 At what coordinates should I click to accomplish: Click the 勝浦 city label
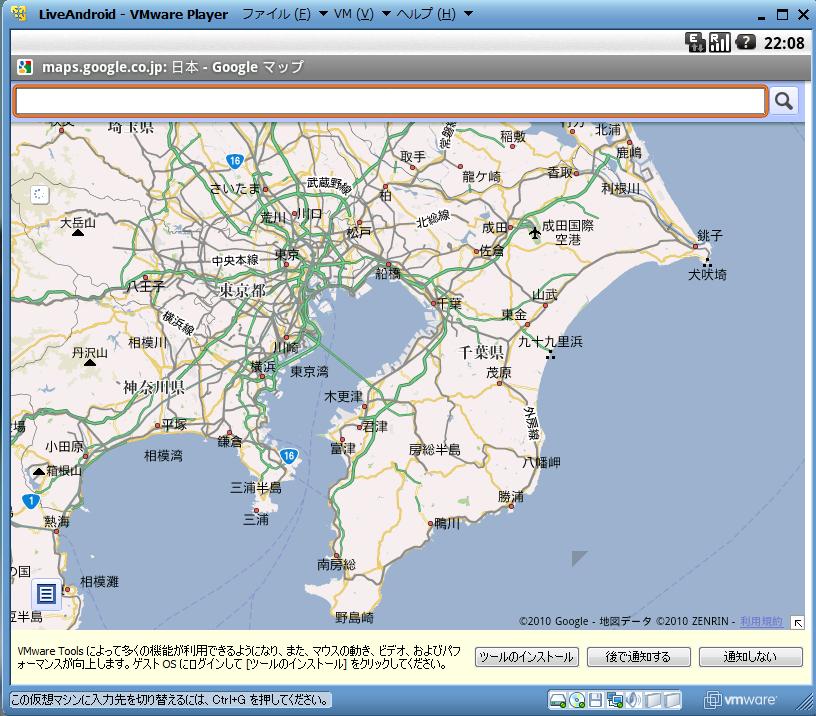tap(511, 496)
